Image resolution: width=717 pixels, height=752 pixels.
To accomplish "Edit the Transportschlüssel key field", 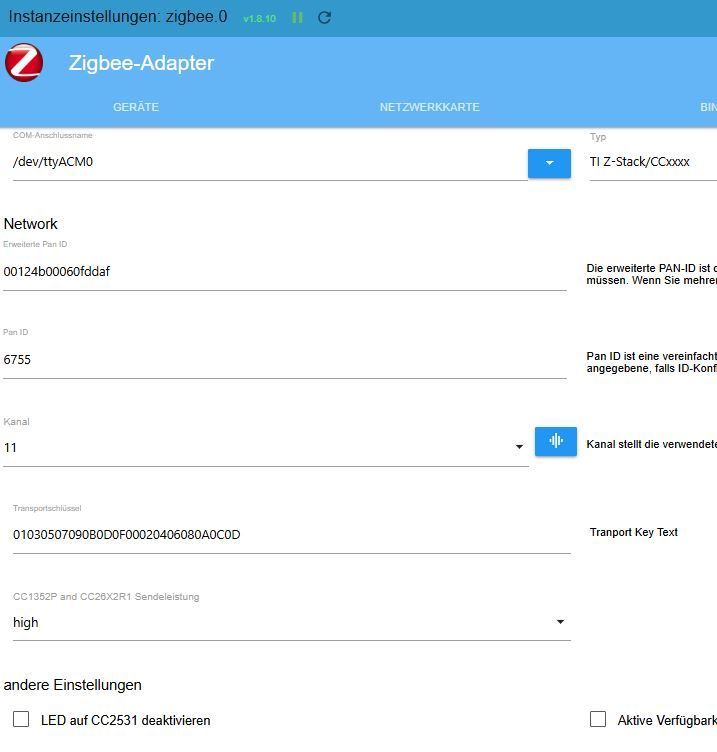I will (292, 535).
